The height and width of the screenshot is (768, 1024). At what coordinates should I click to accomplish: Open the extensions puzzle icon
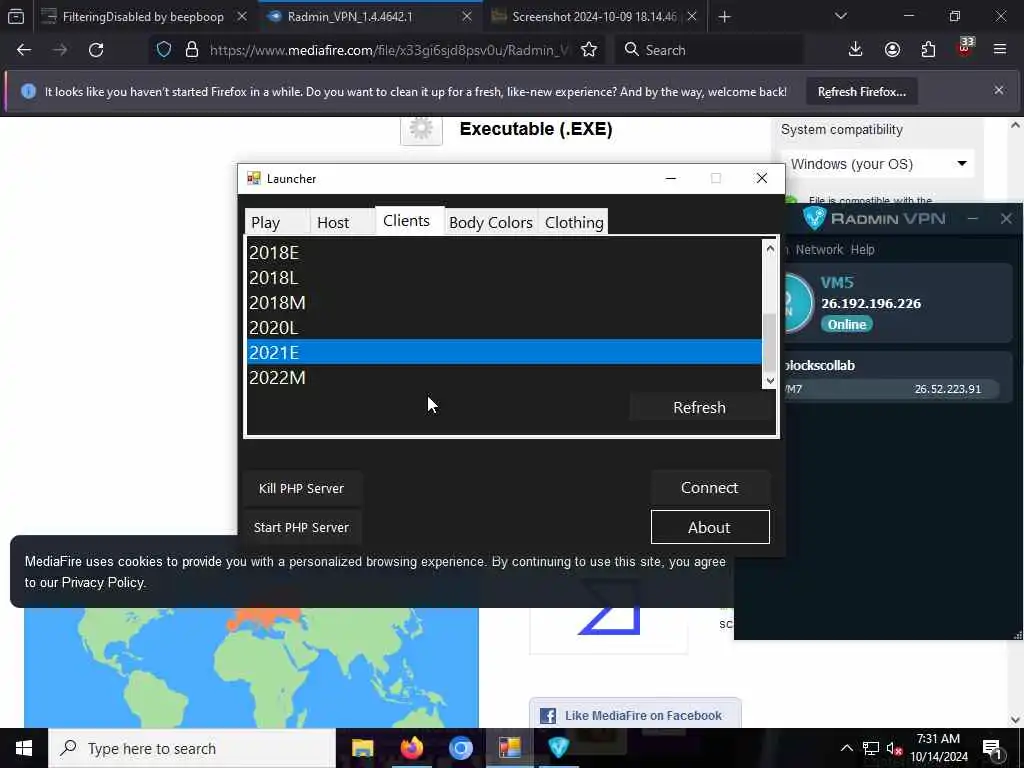tap(928, 50)
